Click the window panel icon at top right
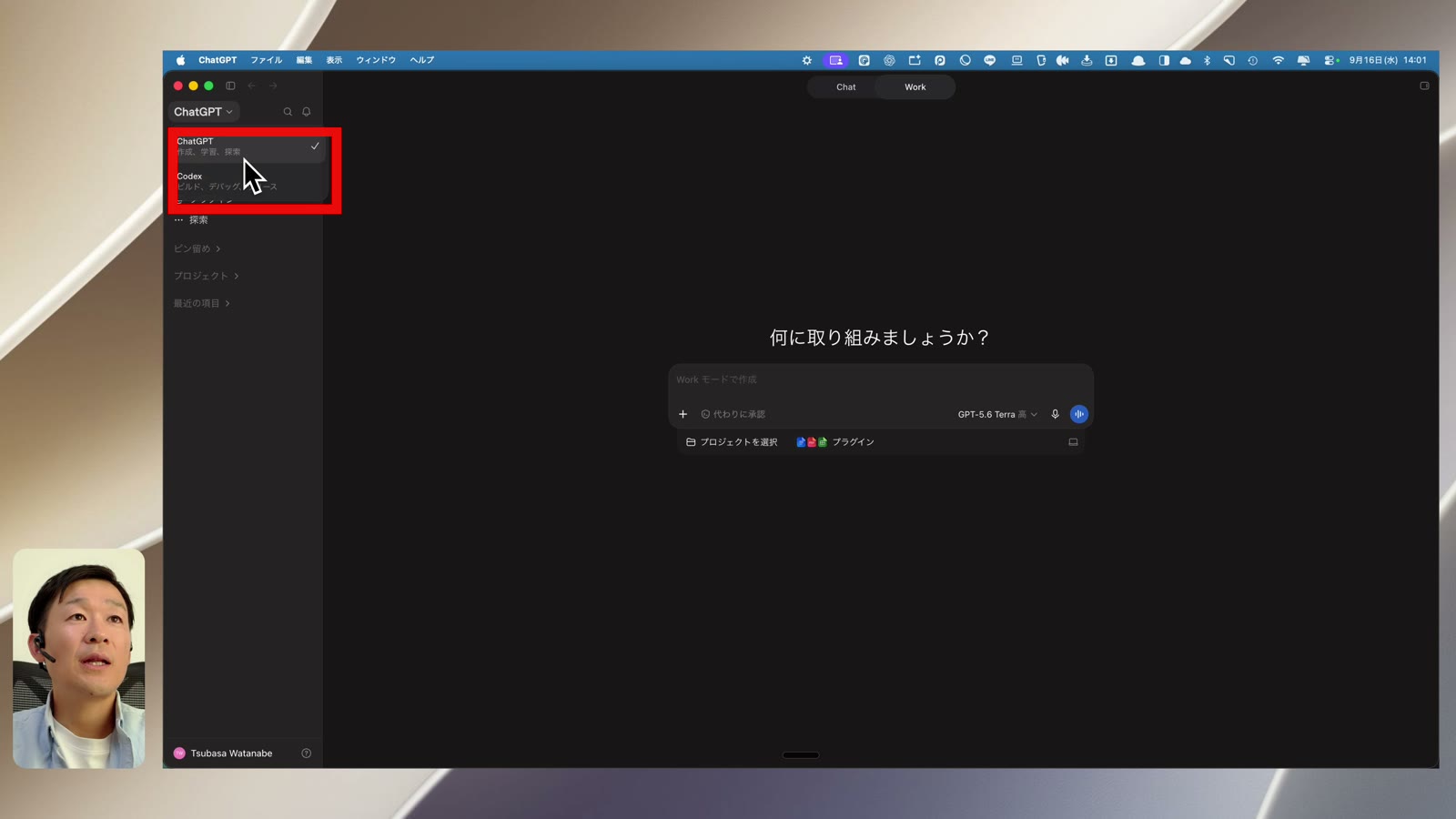 point(1424,86)
